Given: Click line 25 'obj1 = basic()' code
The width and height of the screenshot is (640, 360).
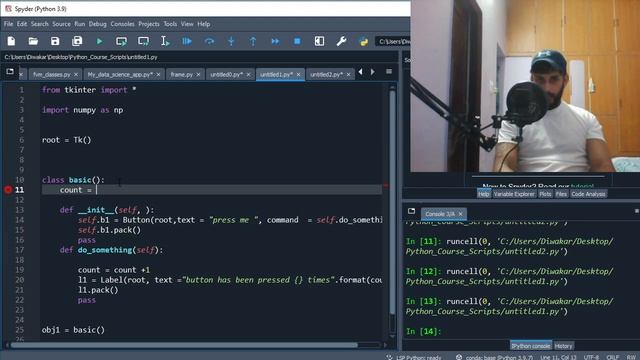Looking at the screenshot, I should click(x=73, y=330).
